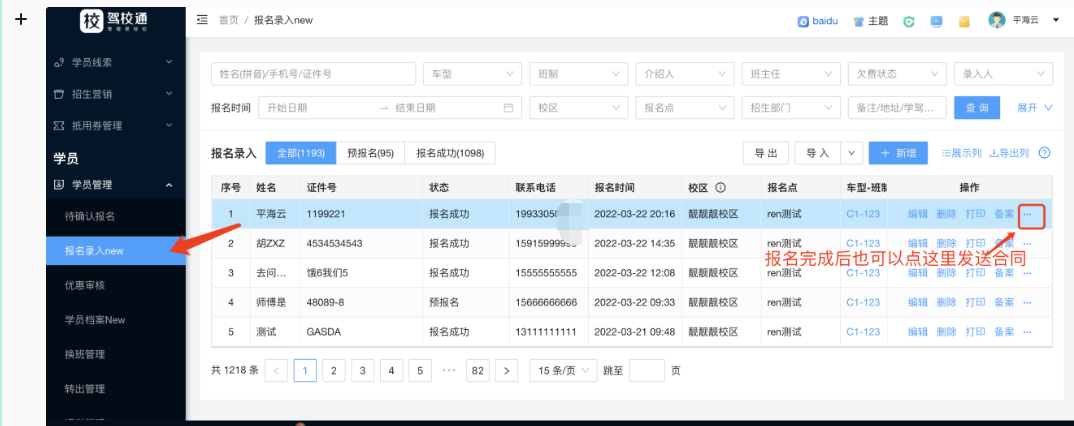Click the 驾校通 logo

click(x=114, y=21)
